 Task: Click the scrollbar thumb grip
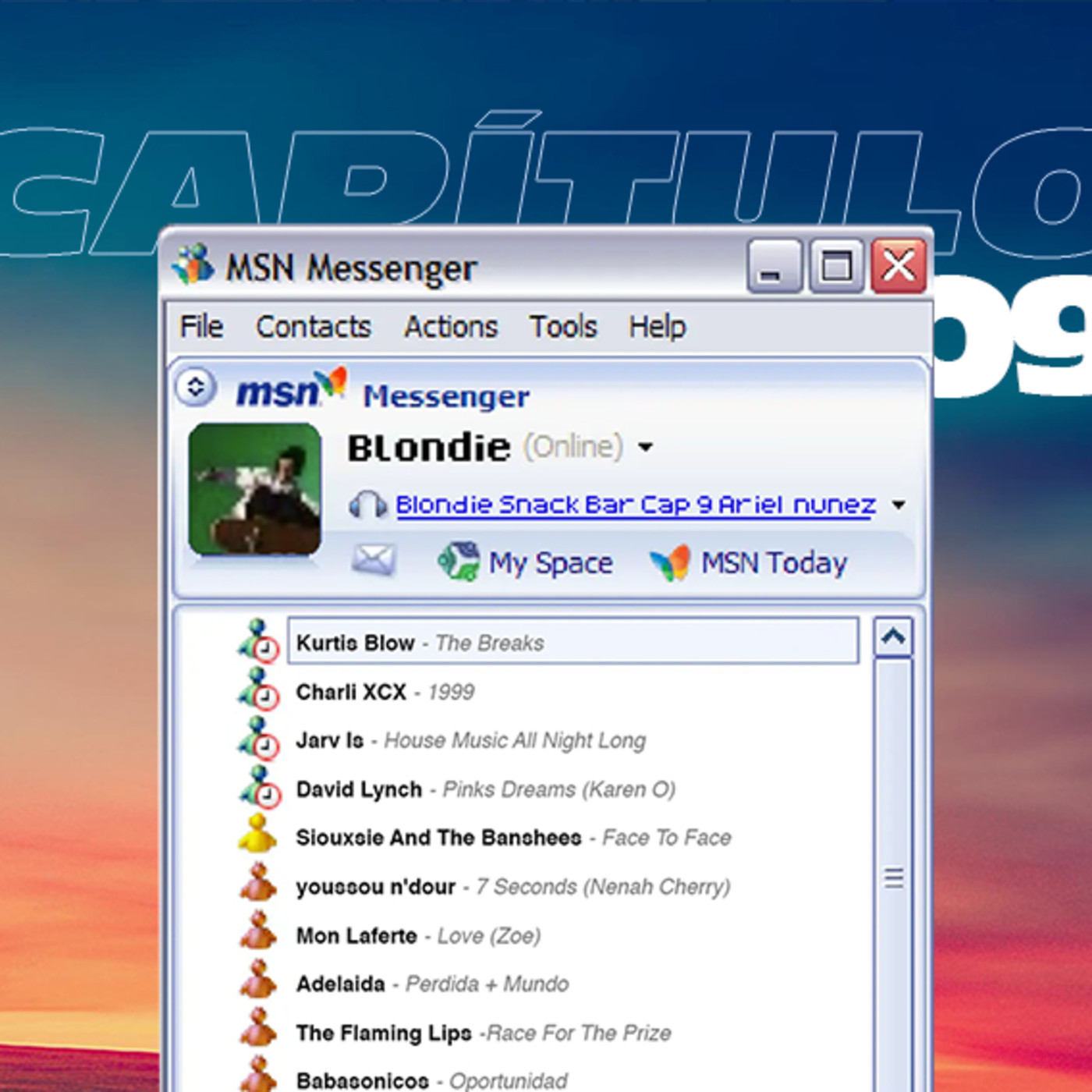pos(894,878)
